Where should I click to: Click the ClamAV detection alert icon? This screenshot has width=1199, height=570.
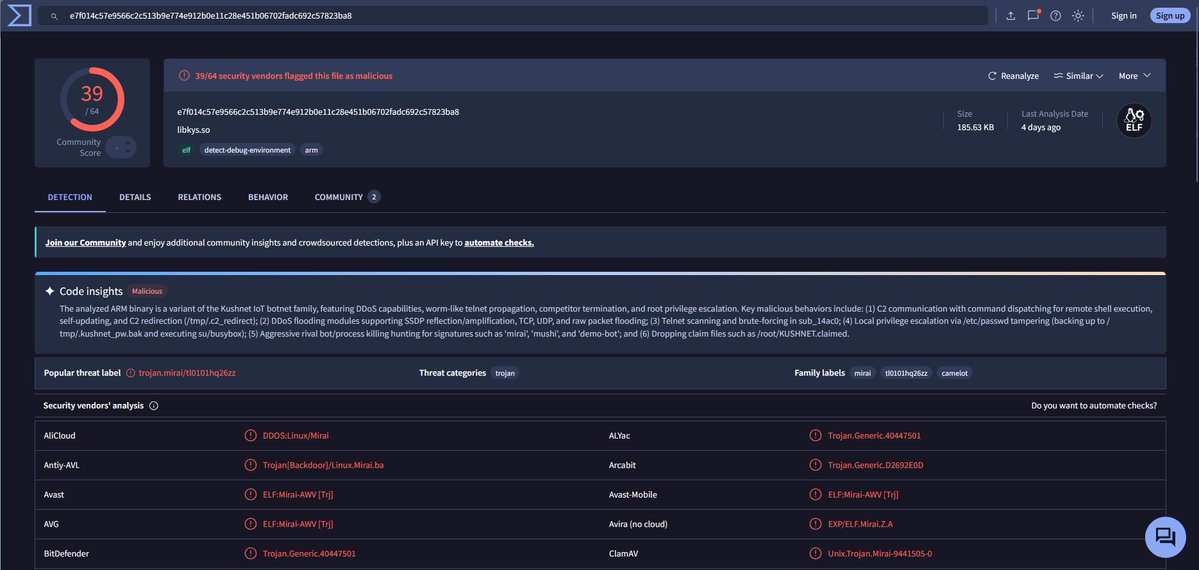click(815, 553)
